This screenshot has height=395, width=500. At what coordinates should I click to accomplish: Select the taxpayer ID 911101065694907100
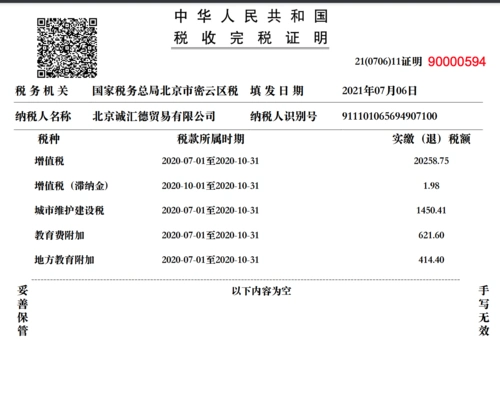(389, 116)
